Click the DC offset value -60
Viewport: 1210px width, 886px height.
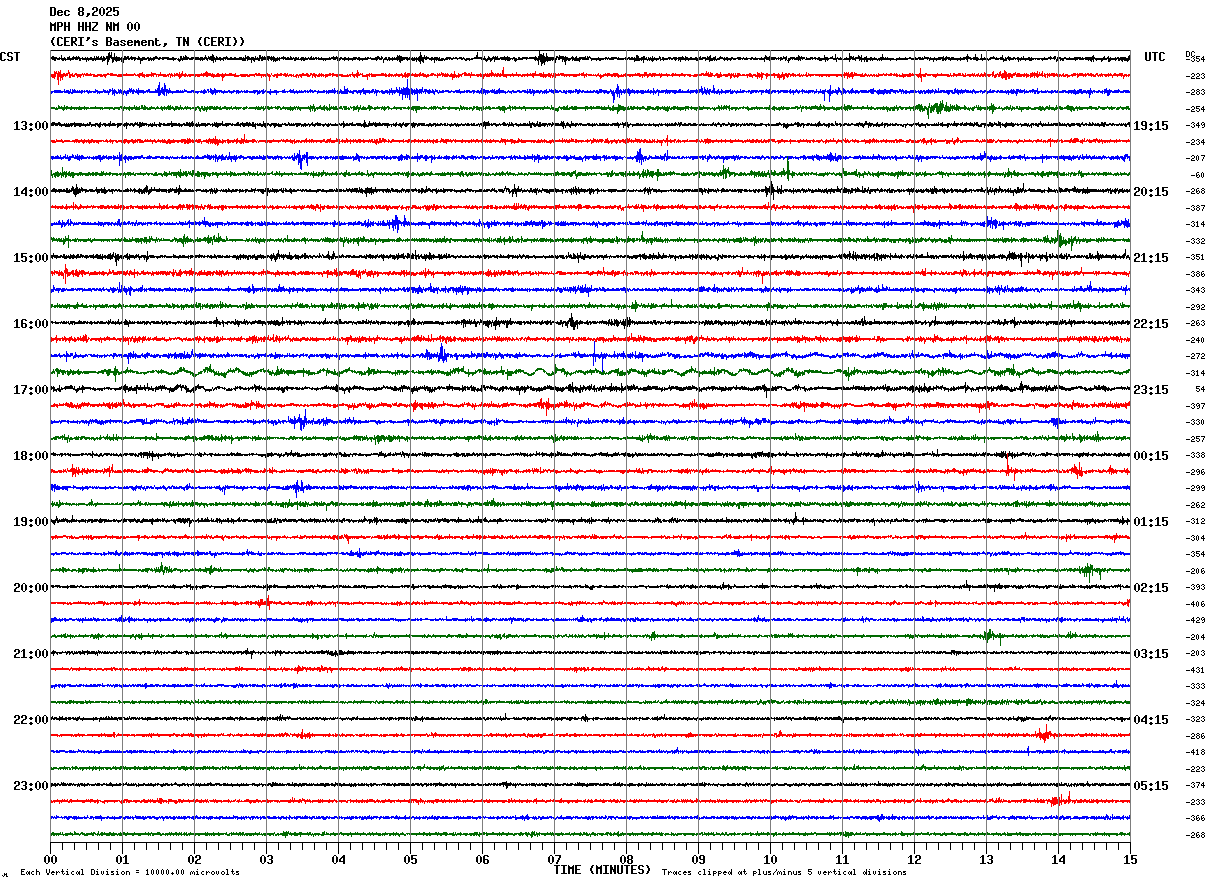click(1197, 175)
